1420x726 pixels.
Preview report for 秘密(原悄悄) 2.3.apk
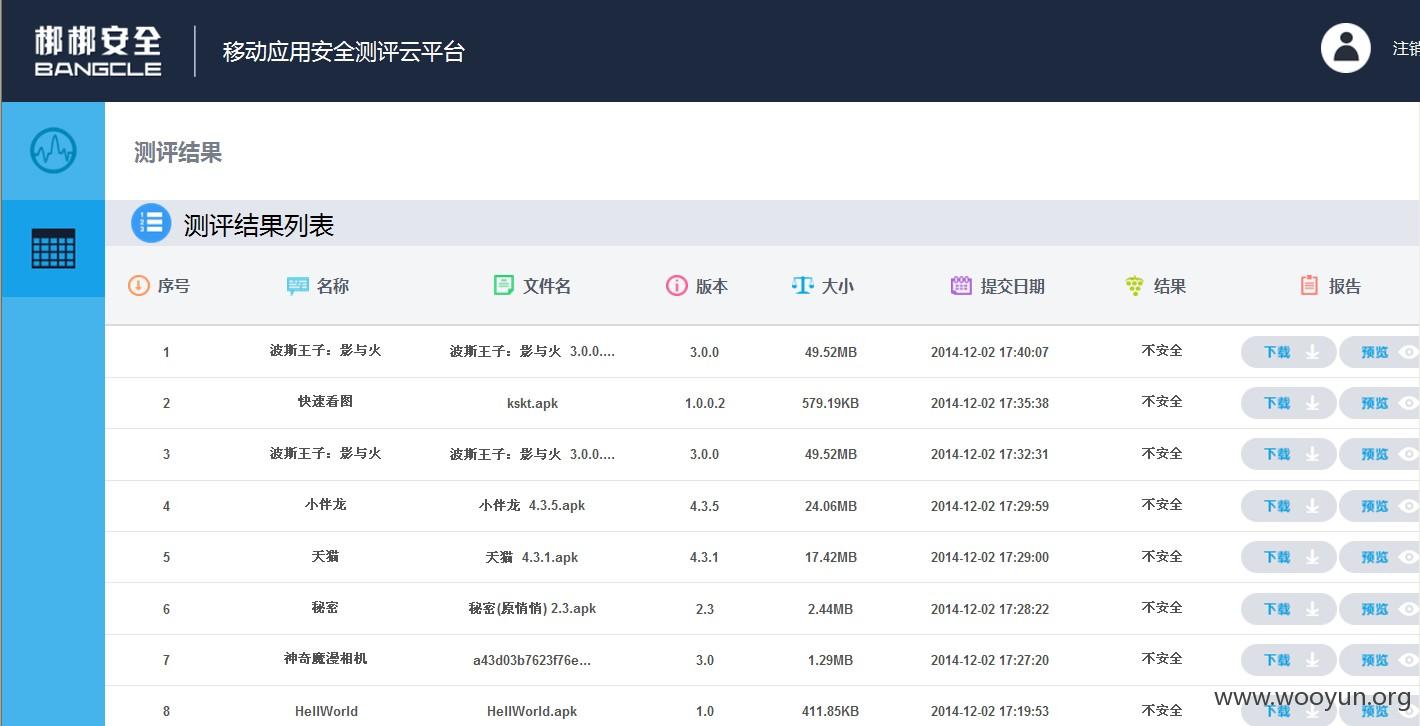[x=1380, y=609]
